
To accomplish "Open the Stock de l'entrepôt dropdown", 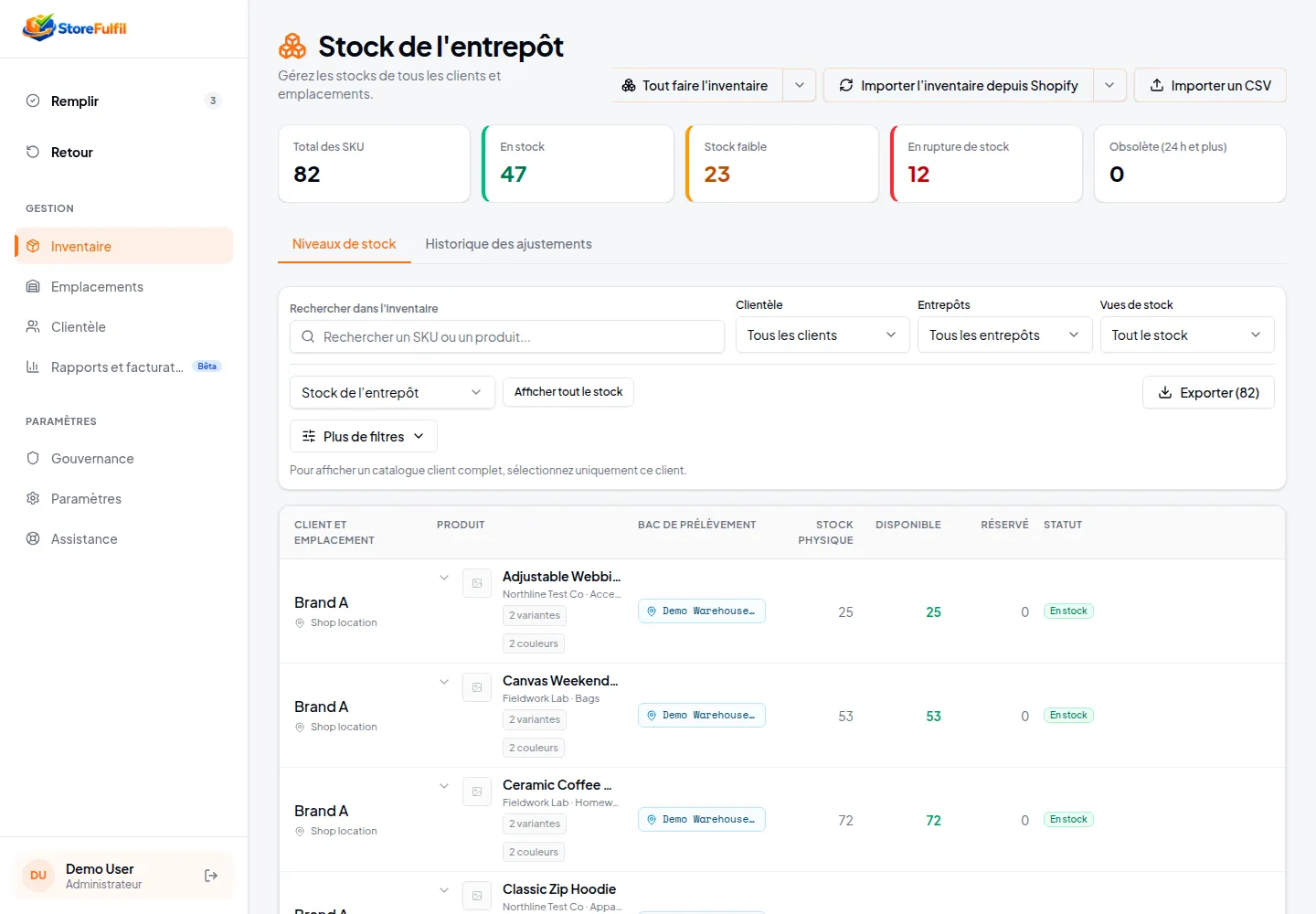I will (392, 392).
